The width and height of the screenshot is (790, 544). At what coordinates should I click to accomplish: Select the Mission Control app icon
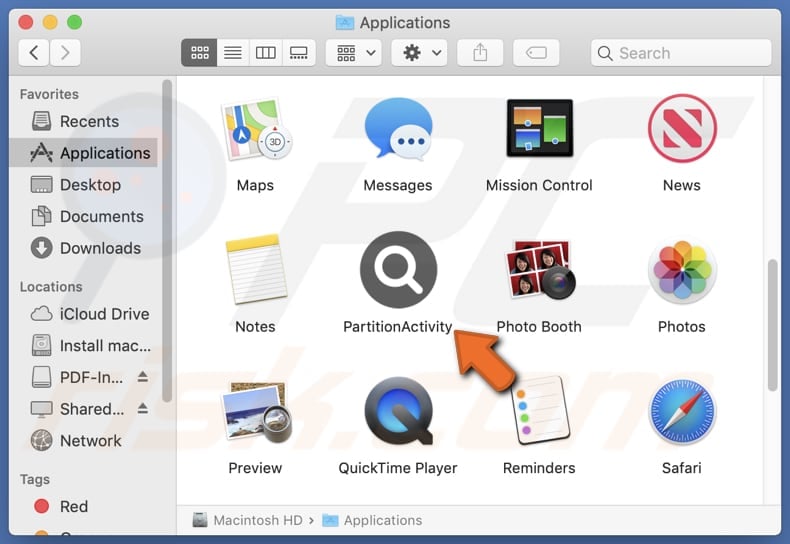click(539, 128)
